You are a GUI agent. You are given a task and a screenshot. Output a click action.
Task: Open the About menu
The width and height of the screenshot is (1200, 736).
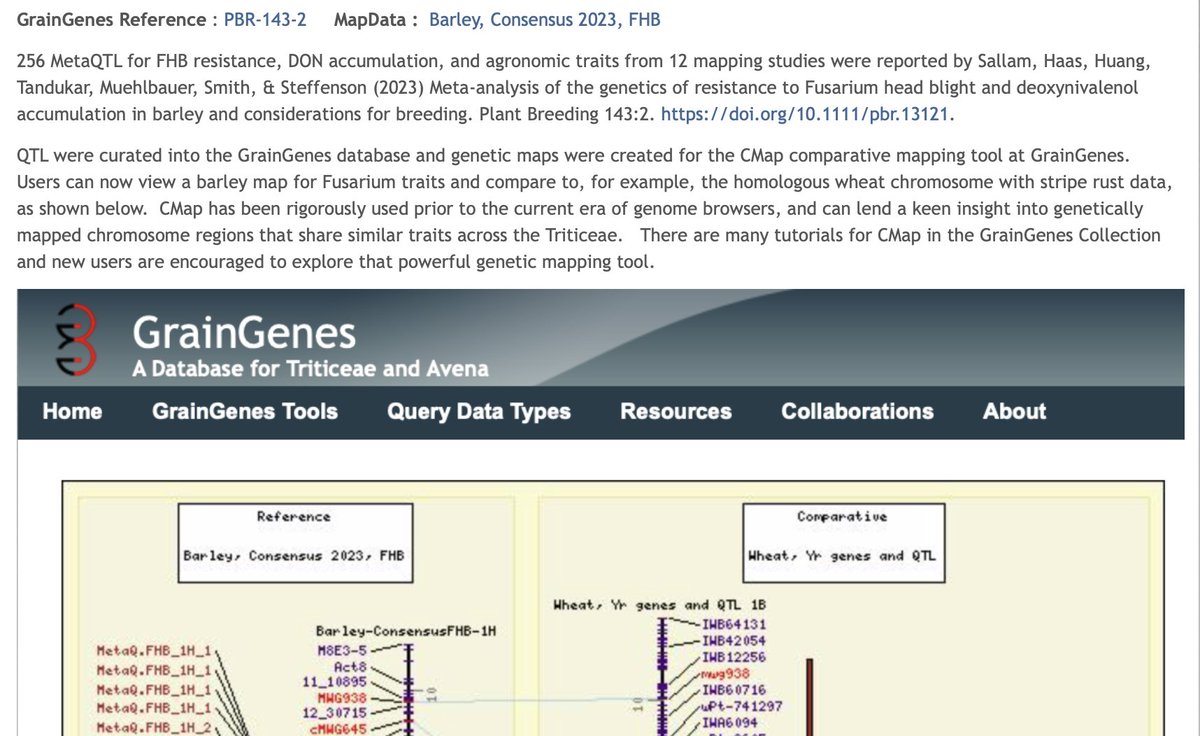point(1014,411)
